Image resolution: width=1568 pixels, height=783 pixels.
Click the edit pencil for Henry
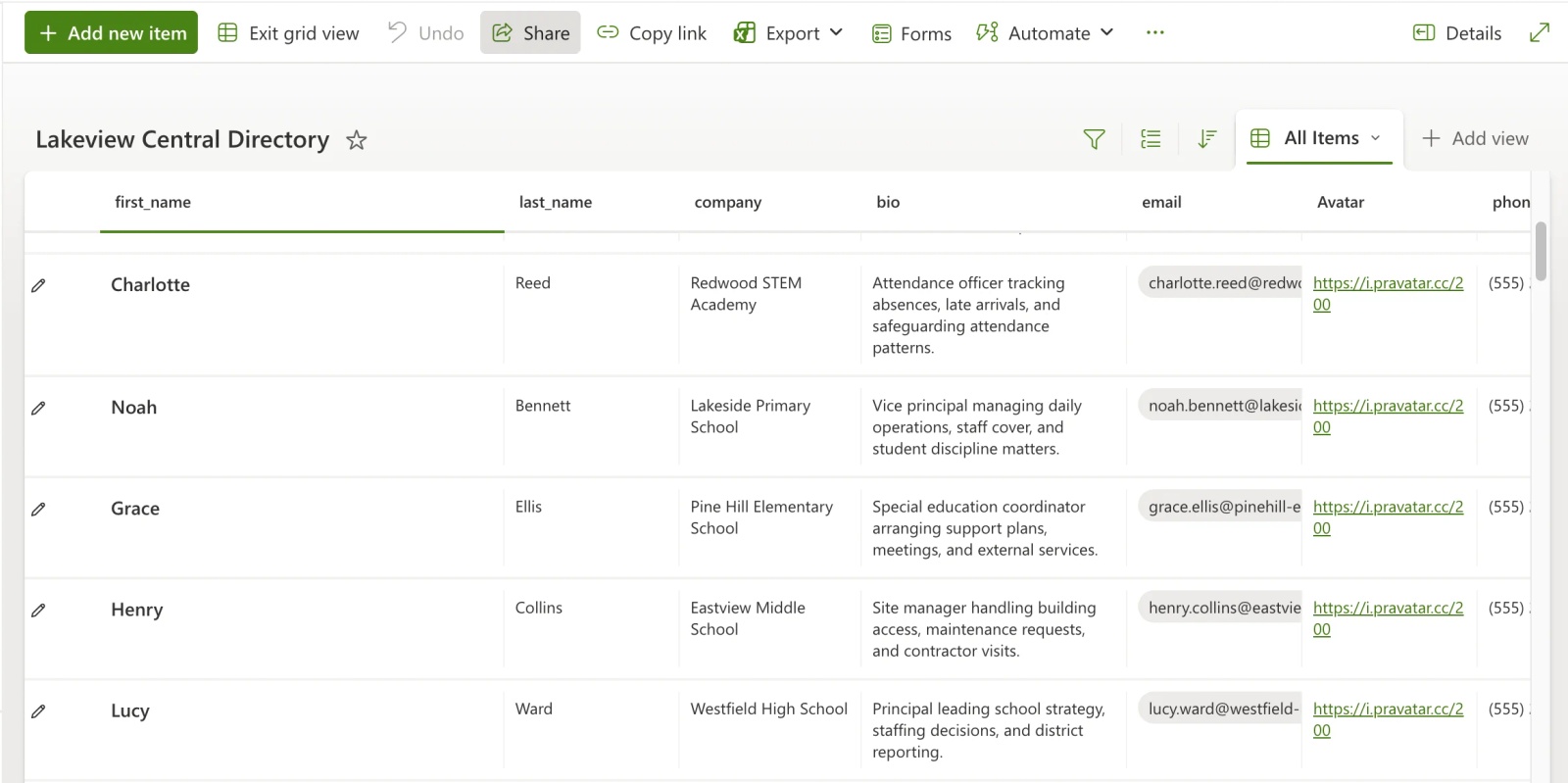click(x=38, y=610)
